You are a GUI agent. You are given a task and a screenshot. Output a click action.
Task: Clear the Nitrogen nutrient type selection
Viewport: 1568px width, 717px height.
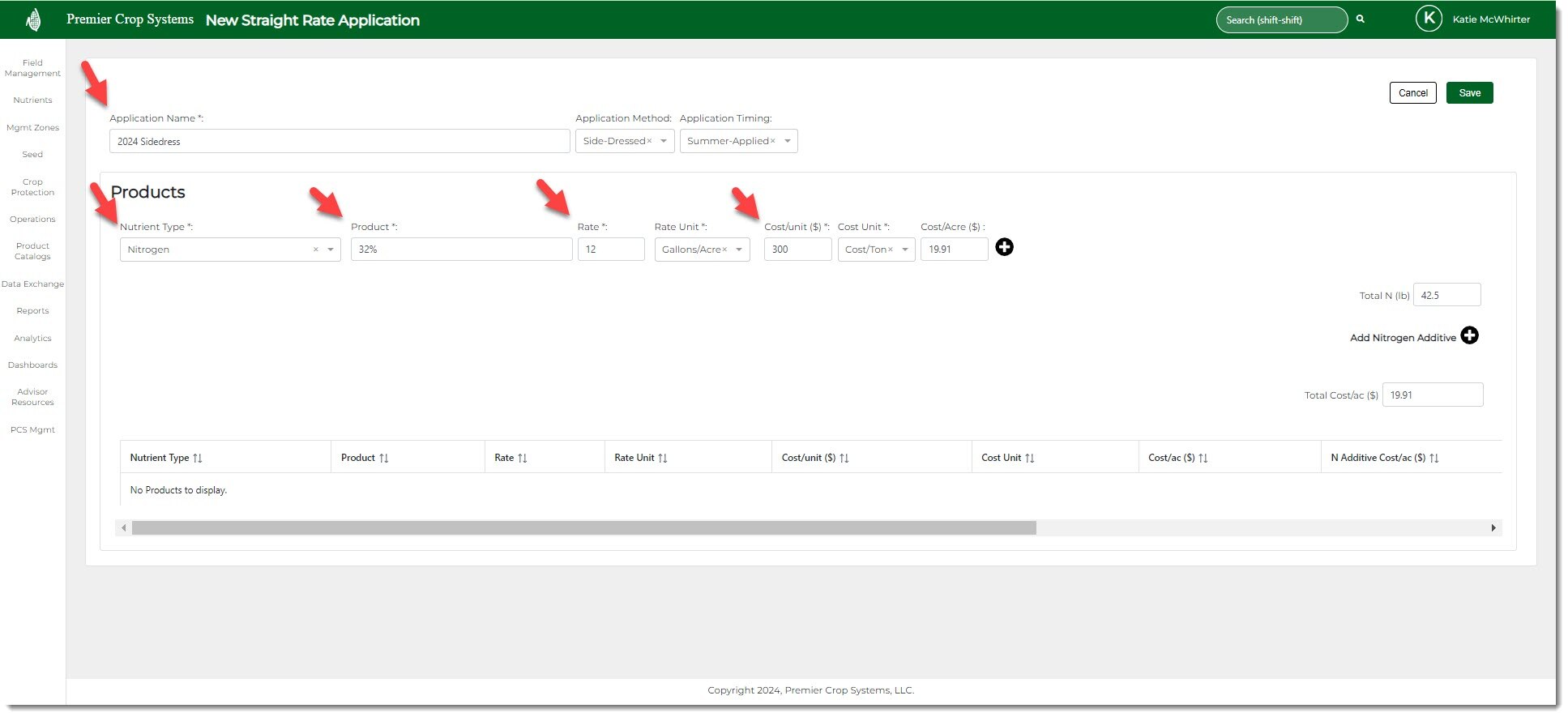coord(315,250)
